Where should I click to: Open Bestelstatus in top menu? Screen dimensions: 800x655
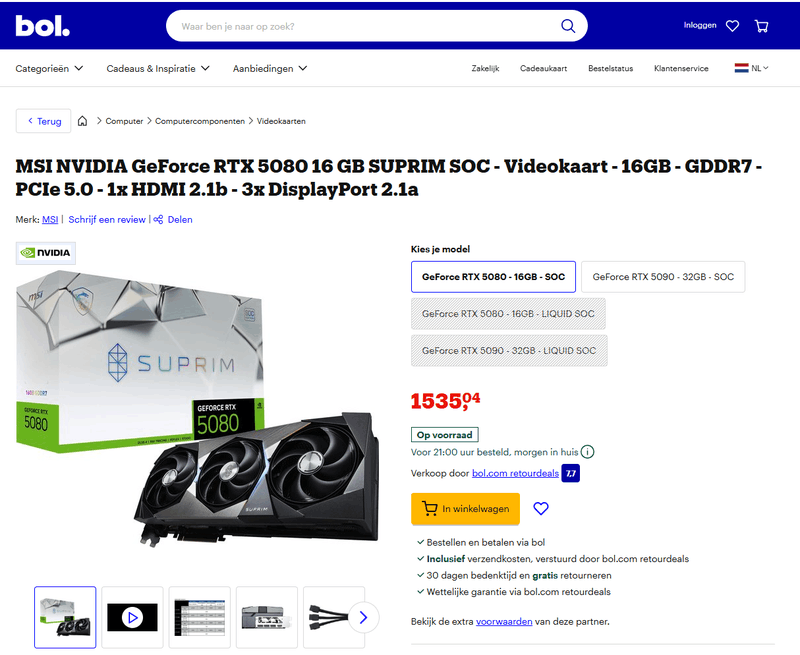(610, 68)
